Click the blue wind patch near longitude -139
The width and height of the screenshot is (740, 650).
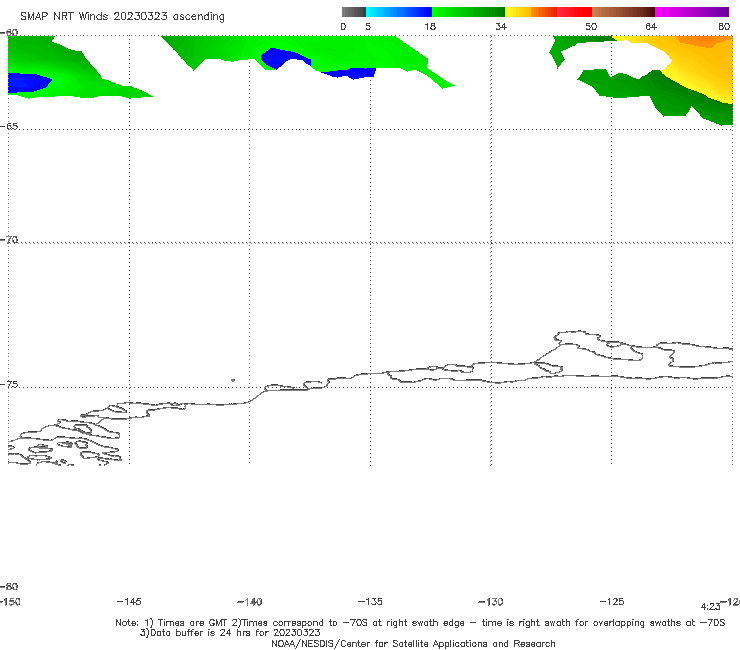pos(282,58)
